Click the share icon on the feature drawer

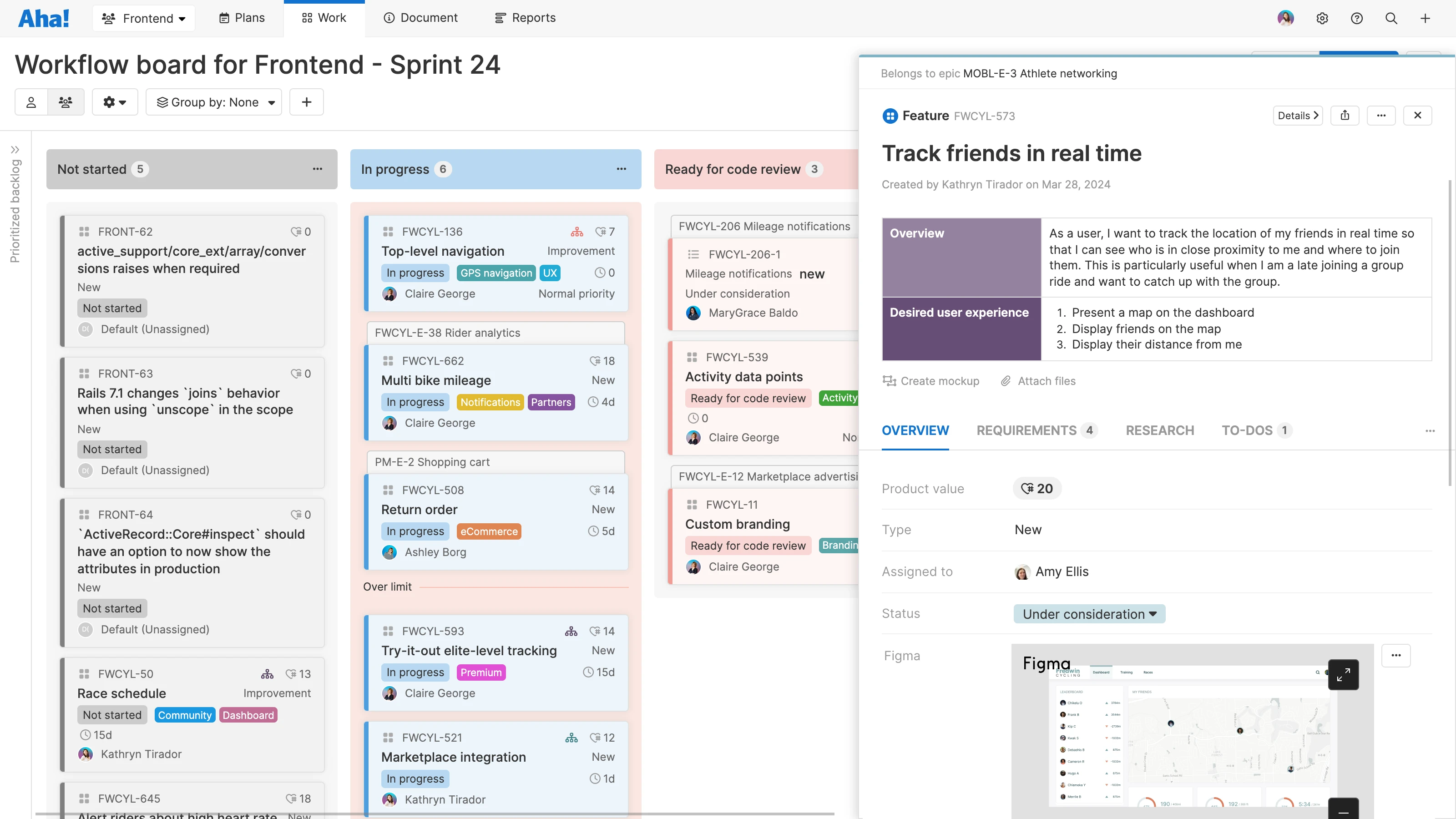click(x=1346, y=115)
